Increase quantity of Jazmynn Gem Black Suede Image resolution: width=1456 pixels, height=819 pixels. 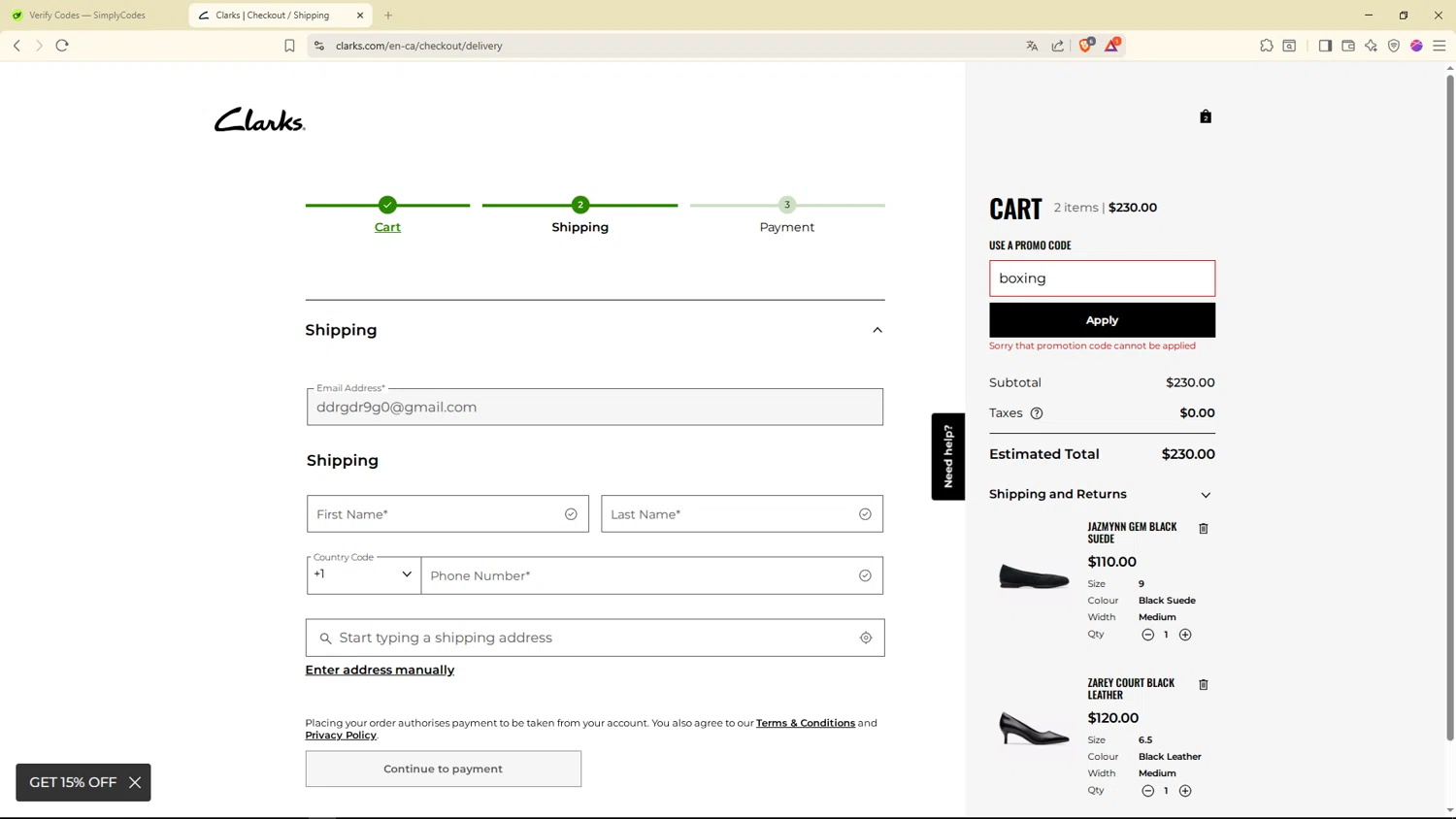click(x=1185, y=635)
